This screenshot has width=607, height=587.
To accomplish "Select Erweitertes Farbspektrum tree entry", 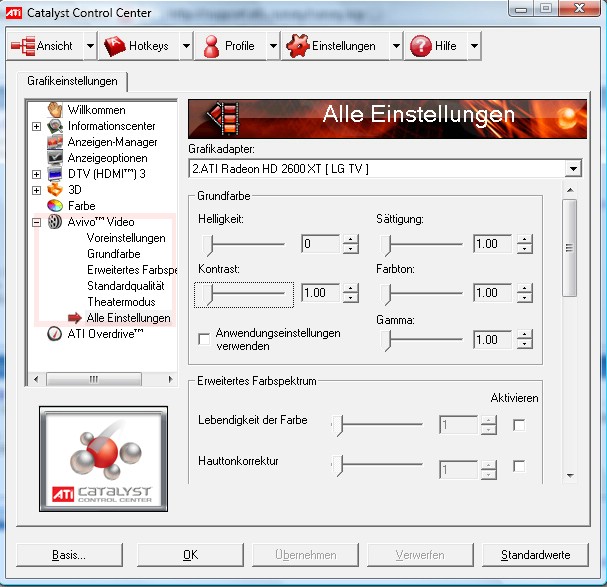I will point(132,269).
